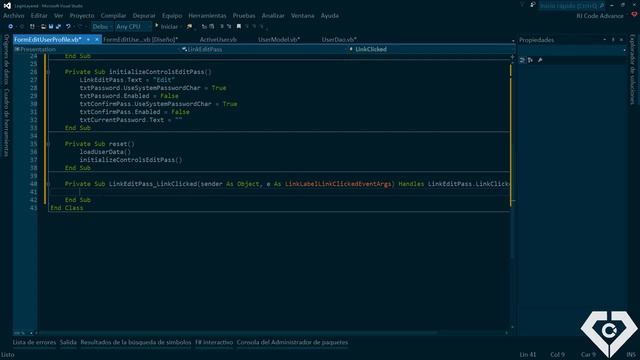This screenshot has width=640, height=360.
Task: Open the Herramientas menu
Action: (x=207, y=16)
